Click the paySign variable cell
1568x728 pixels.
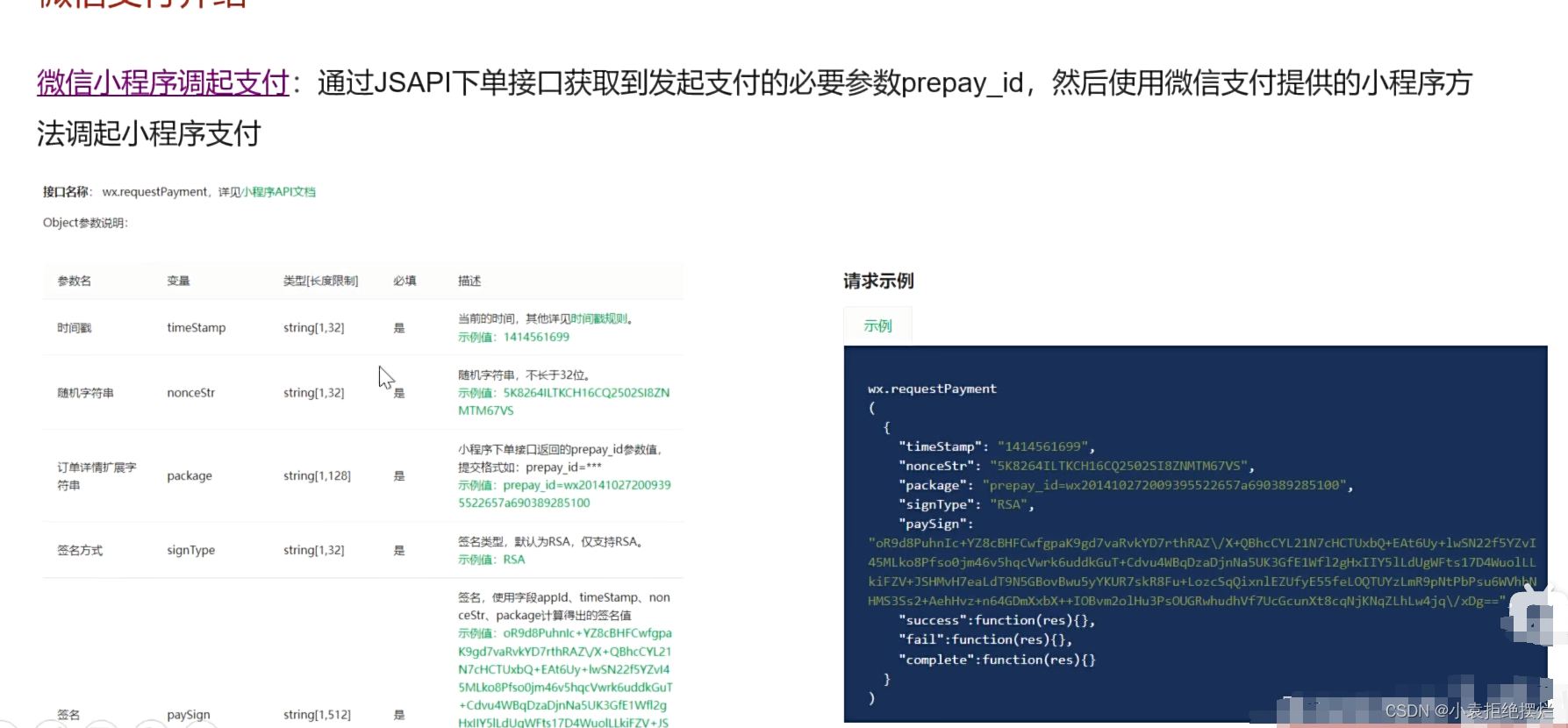189,715
